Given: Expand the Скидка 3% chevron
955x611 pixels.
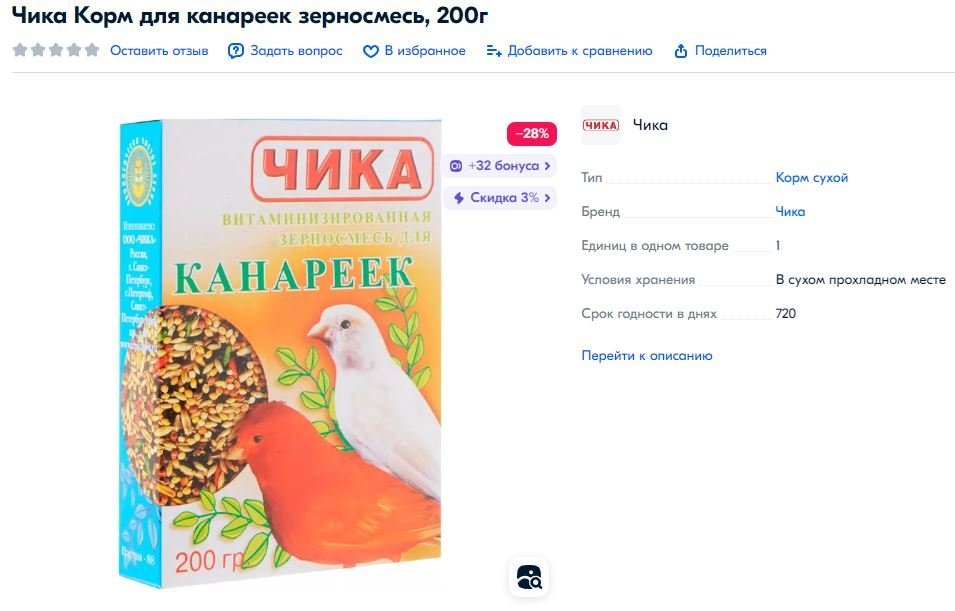Looking at the screenshot, I should tap(548, 197).
